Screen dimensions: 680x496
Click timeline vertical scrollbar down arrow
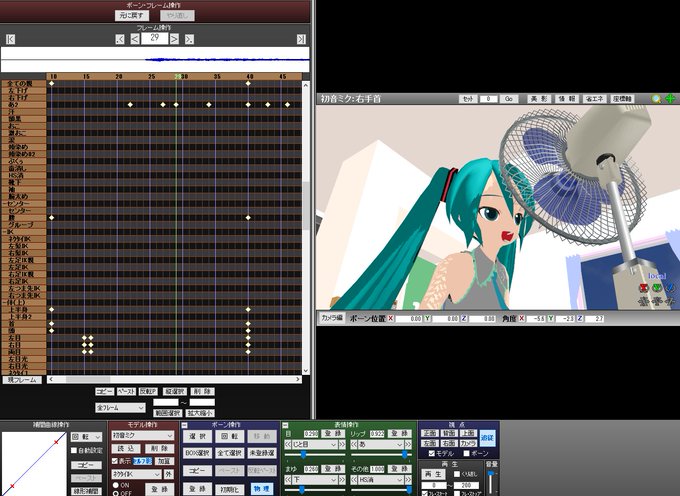click(x=306, y=371)
